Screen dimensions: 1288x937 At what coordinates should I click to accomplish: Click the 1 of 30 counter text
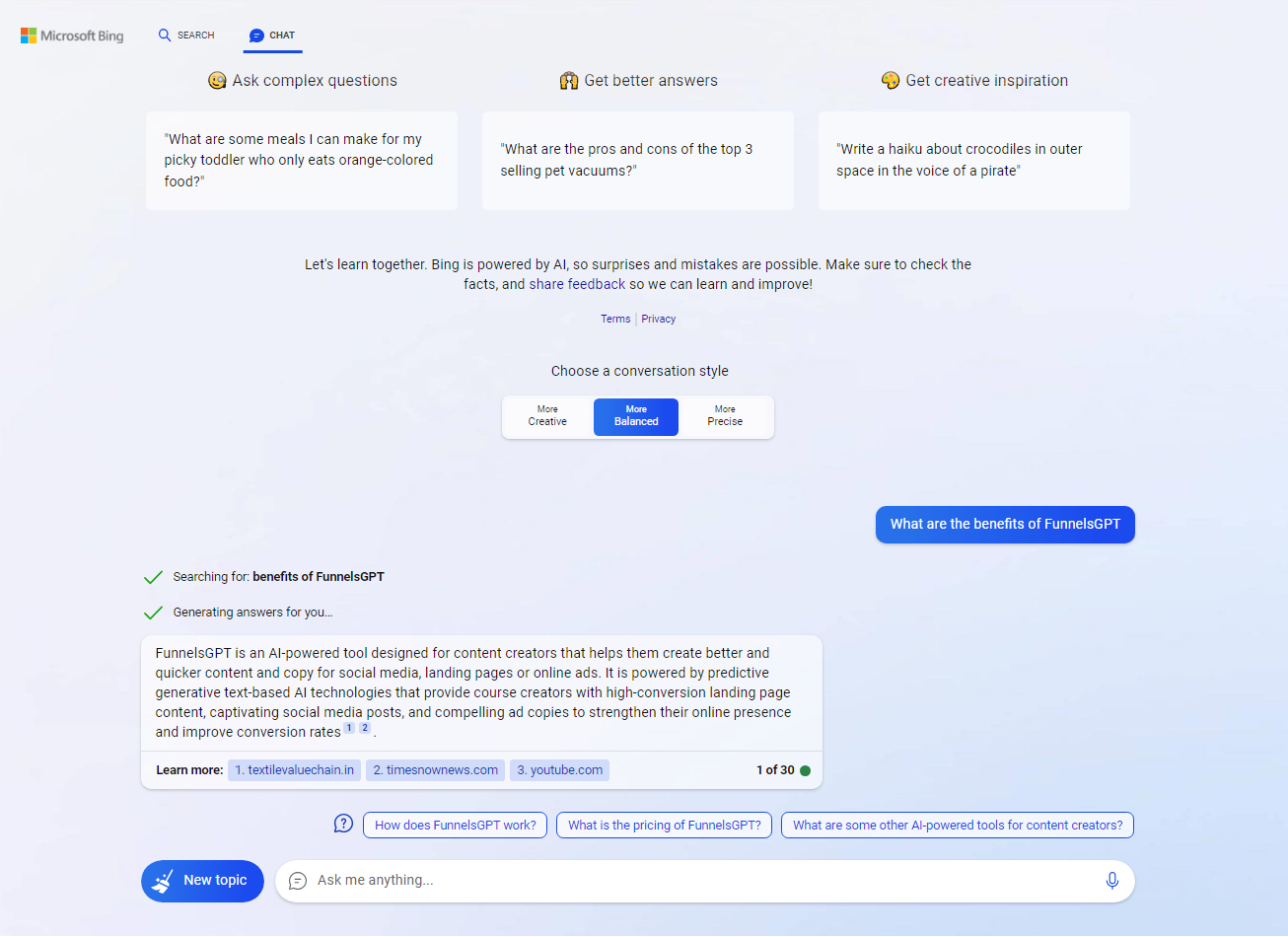[x=775, y=770]
